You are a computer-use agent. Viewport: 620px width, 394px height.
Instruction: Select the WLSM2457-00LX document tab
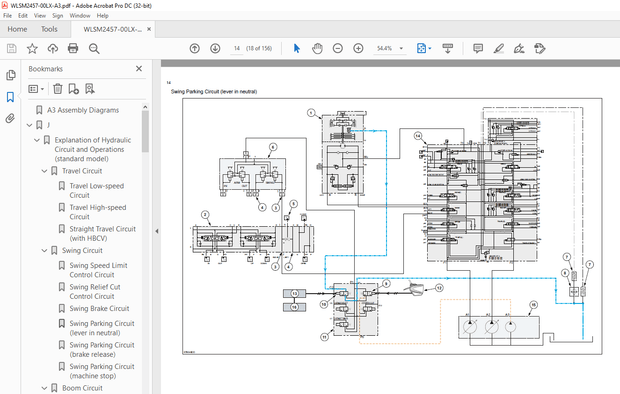click(112, 29)
